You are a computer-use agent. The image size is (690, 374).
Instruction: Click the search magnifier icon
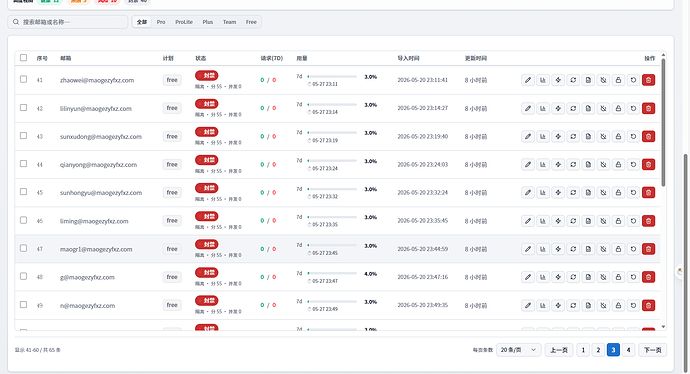pos(16,22)
